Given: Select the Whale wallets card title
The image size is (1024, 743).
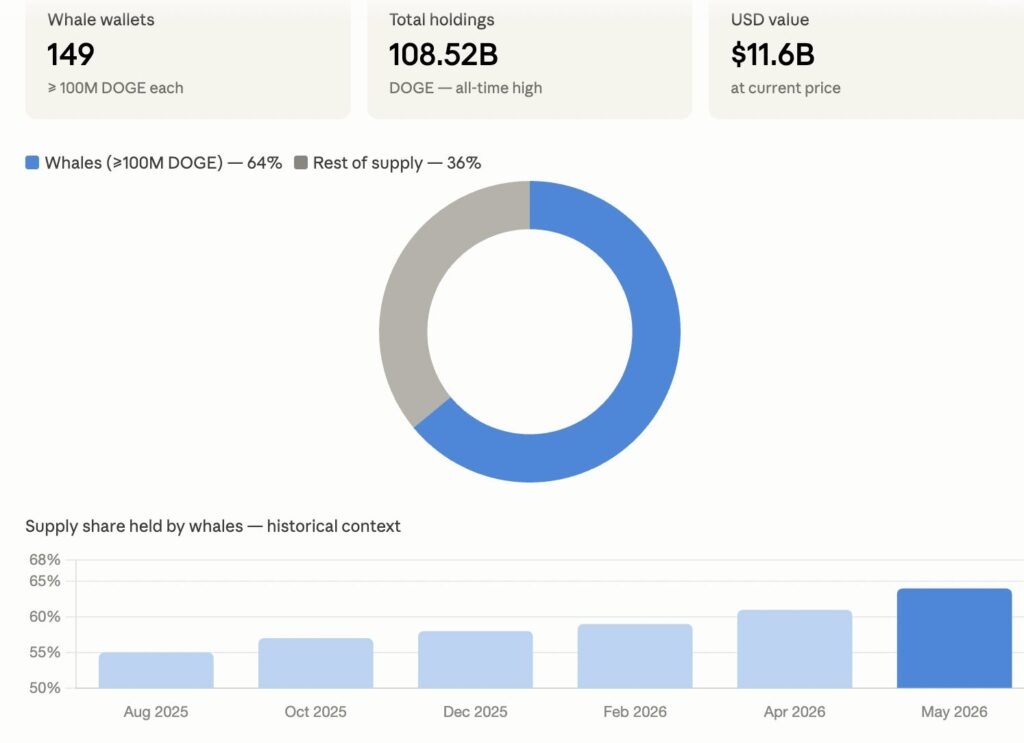Looking at the screenshot, I should click(101, 20).
